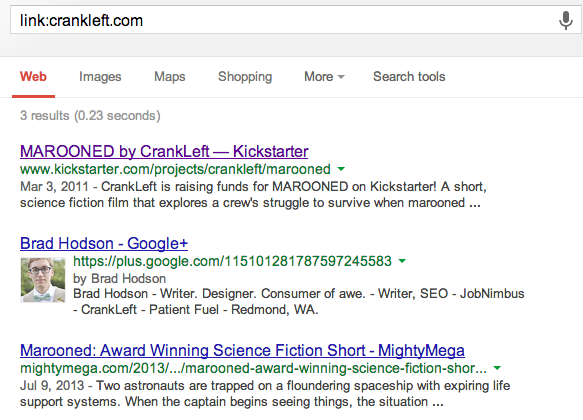Open the Marooned MightyMega result link
The image size is (583, 420).
coord(242,350)
